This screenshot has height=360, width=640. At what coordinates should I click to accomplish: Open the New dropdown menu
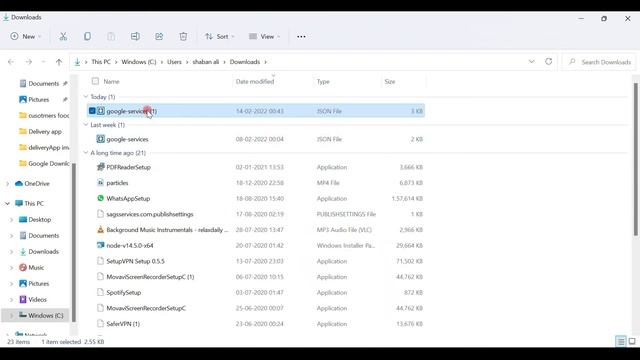[x=26, y=36]
